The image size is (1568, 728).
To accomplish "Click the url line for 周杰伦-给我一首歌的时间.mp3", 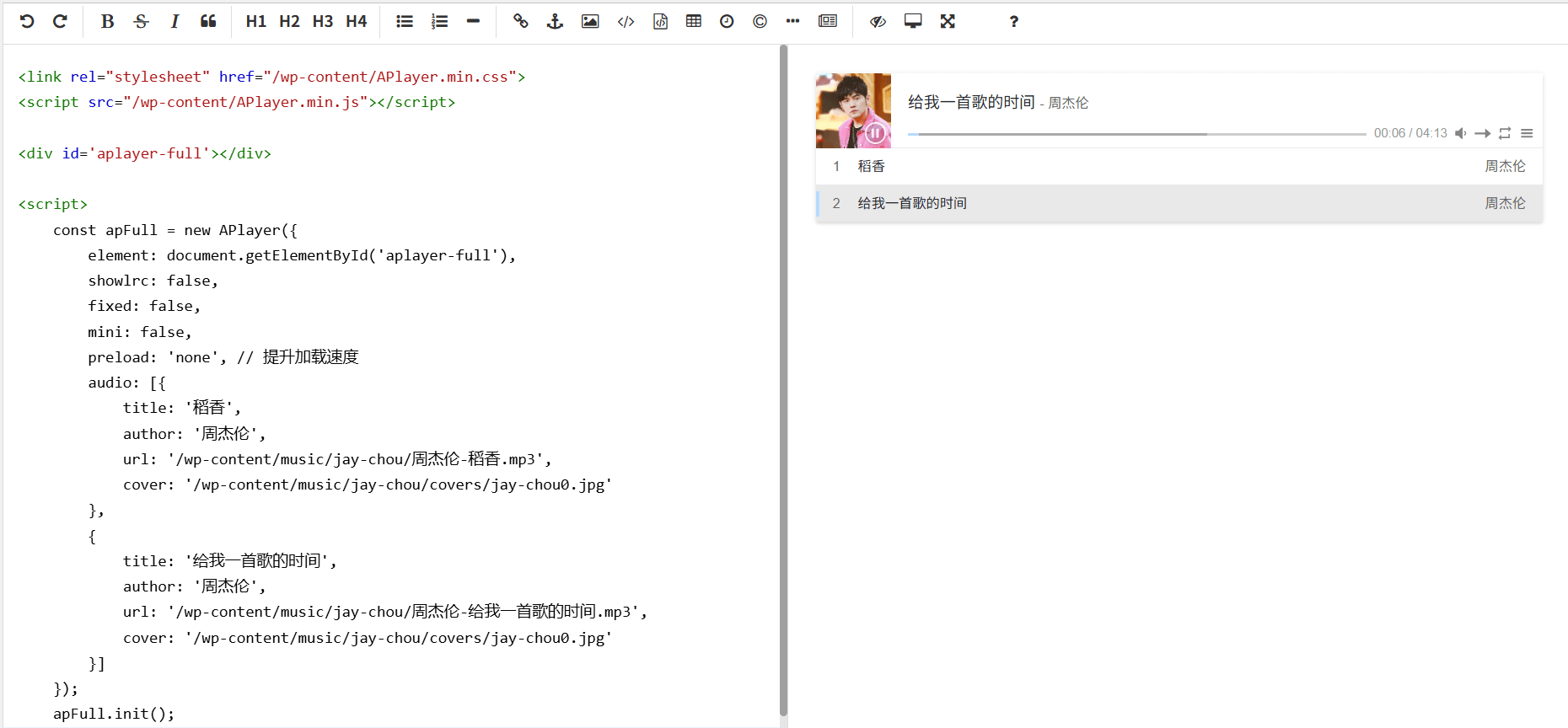I will click(x=385, y=612).
